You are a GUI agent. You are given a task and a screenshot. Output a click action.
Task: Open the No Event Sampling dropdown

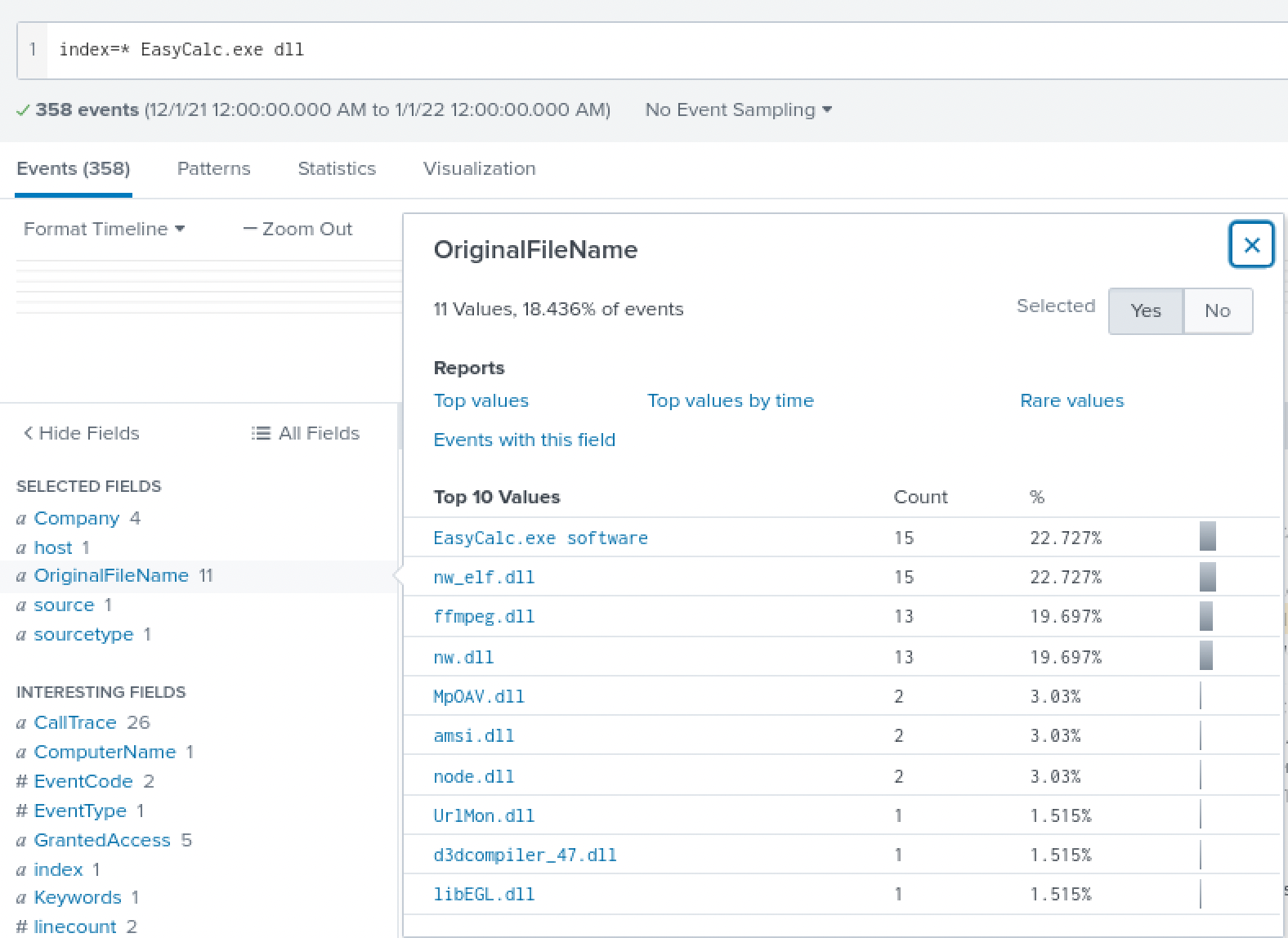point(738,109)
